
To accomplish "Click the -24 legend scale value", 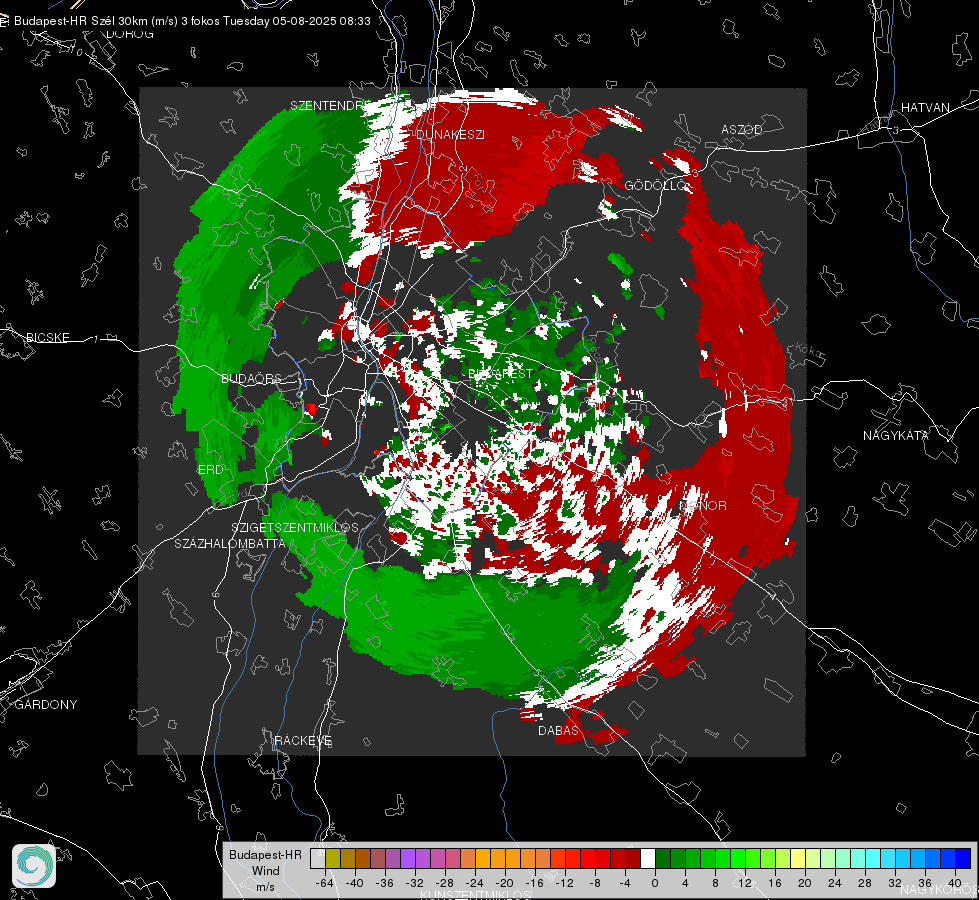I will [x=475, y=883].
